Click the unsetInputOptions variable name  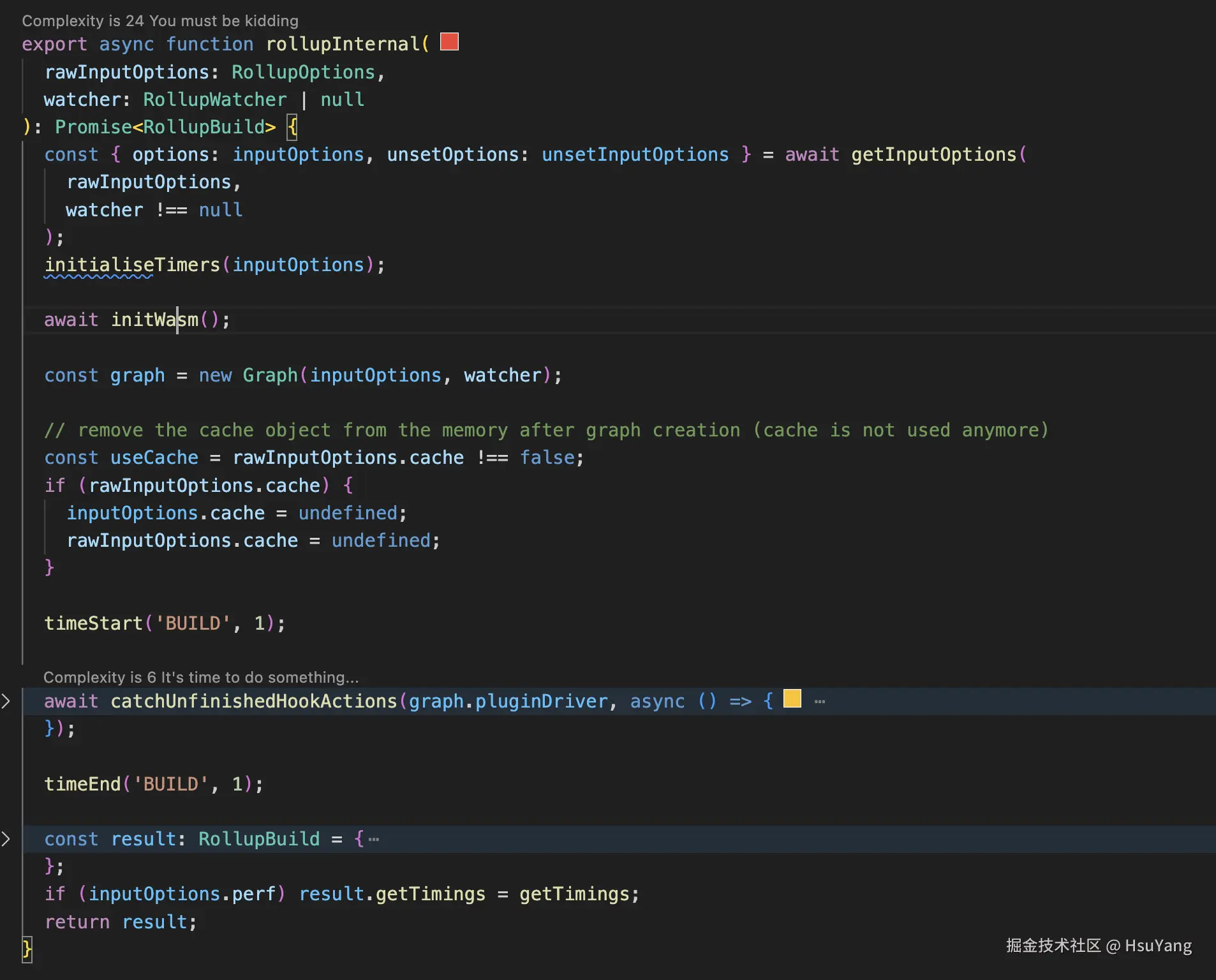635,154
